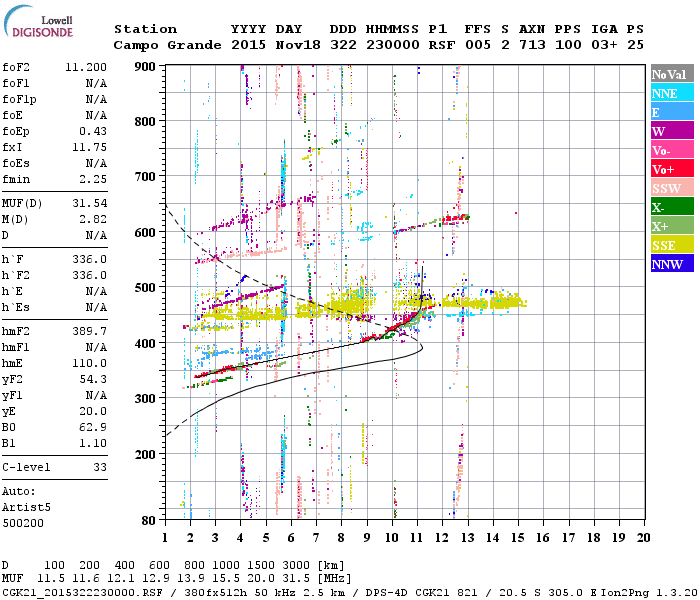Screen dimensions: 700x600
Task: Click the CGK21_2015322230000.RSF filename
Action: (x=82, y=593)
